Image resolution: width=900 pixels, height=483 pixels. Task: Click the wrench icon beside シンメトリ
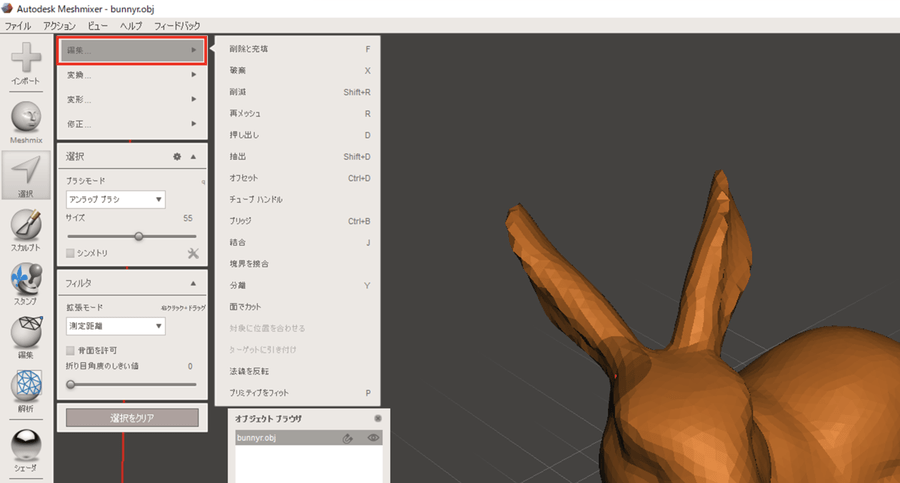[193, 253]
